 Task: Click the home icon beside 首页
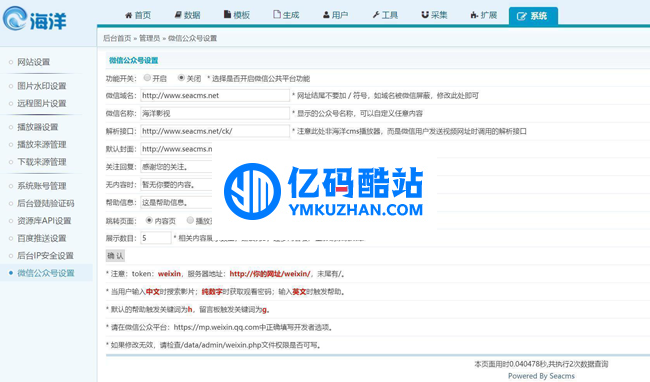point(129,15)
